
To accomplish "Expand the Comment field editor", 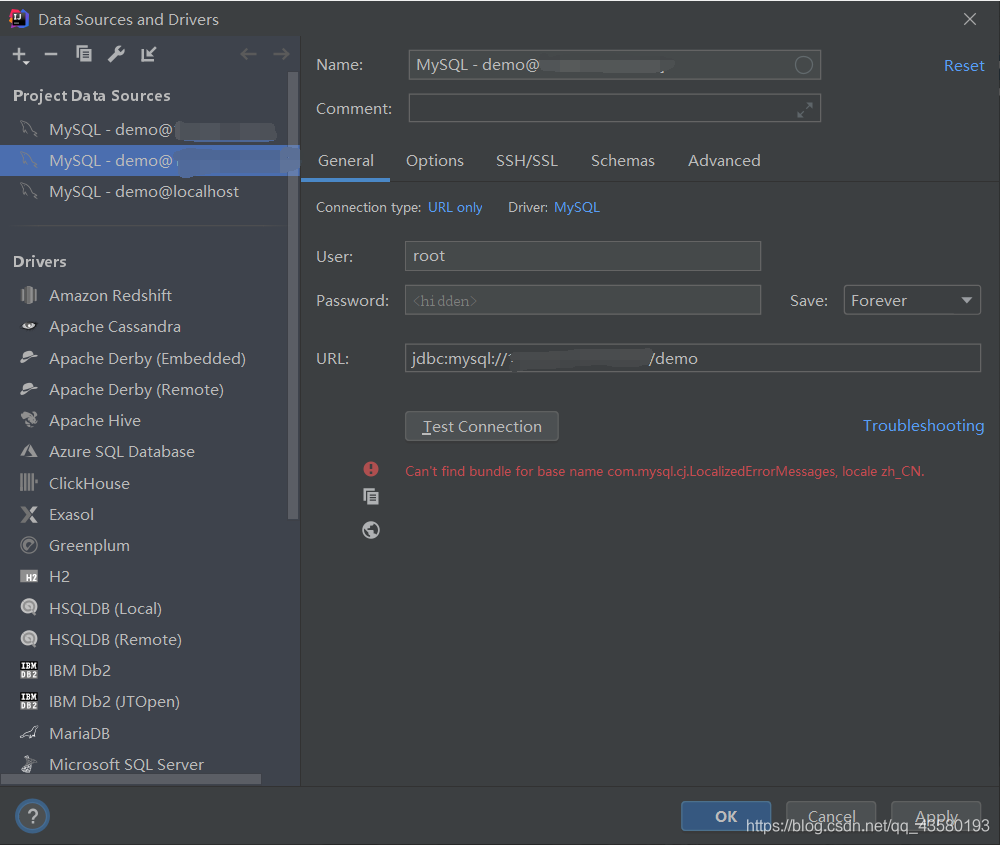I will [805, 110].
